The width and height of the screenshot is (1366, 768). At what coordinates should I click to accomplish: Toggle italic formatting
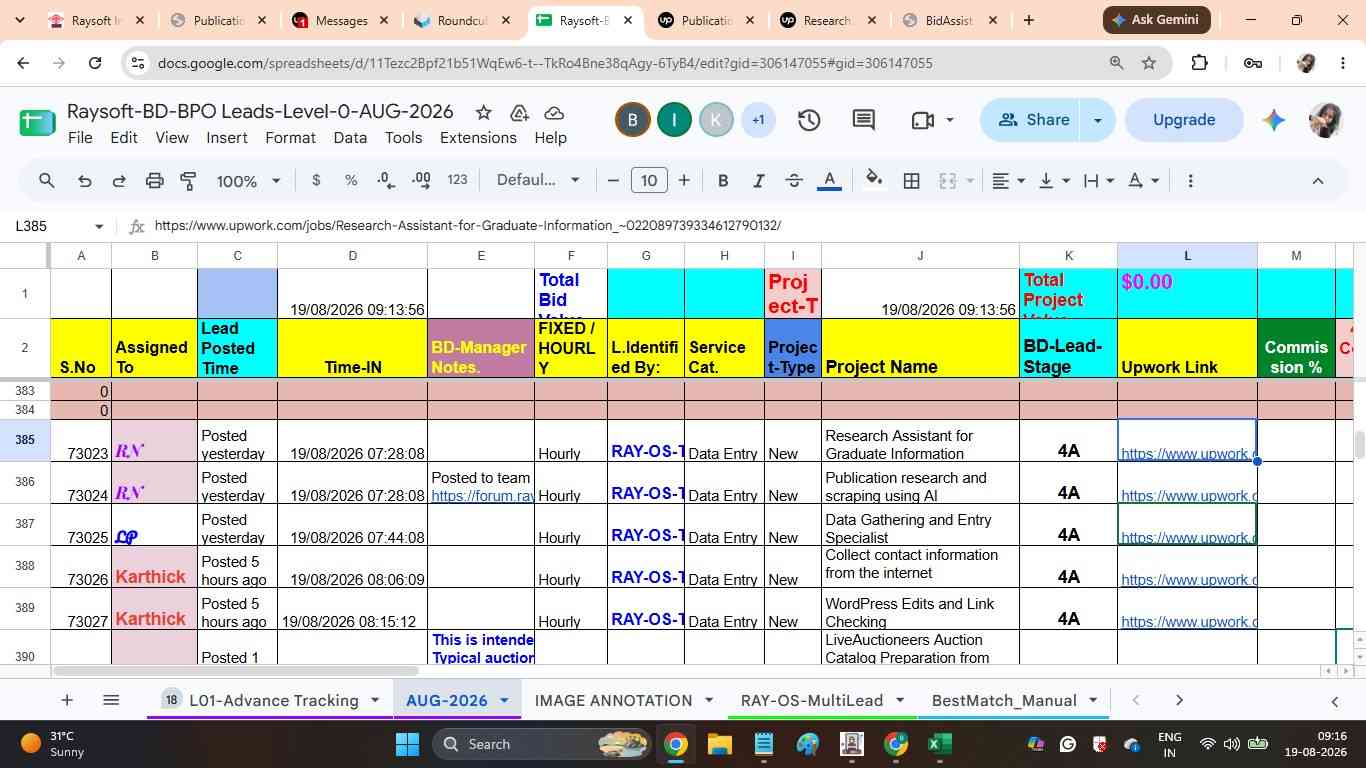(759, 181)
